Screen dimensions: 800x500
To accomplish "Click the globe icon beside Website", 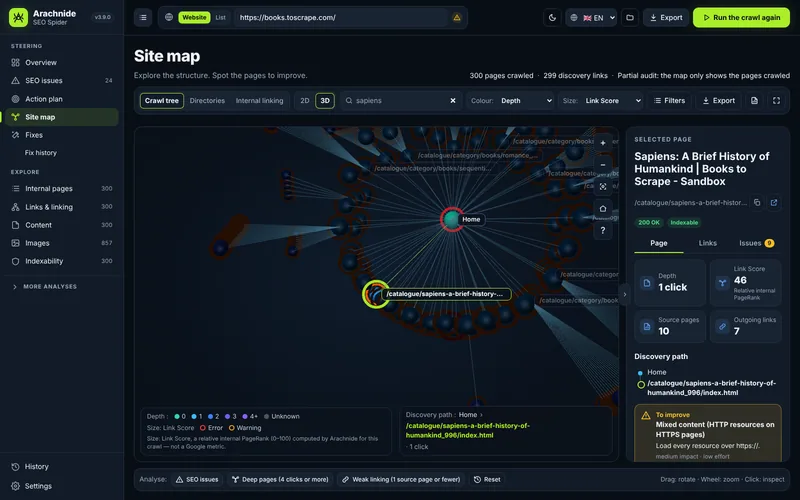I will (168, 17).
